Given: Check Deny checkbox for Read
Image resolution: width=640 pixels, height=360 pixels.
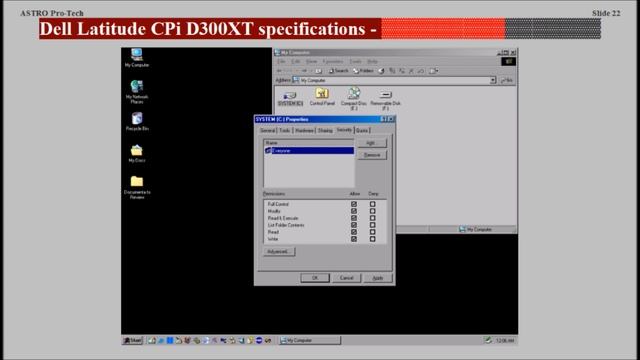Looking at the screenshot, I should click(372, 232).
